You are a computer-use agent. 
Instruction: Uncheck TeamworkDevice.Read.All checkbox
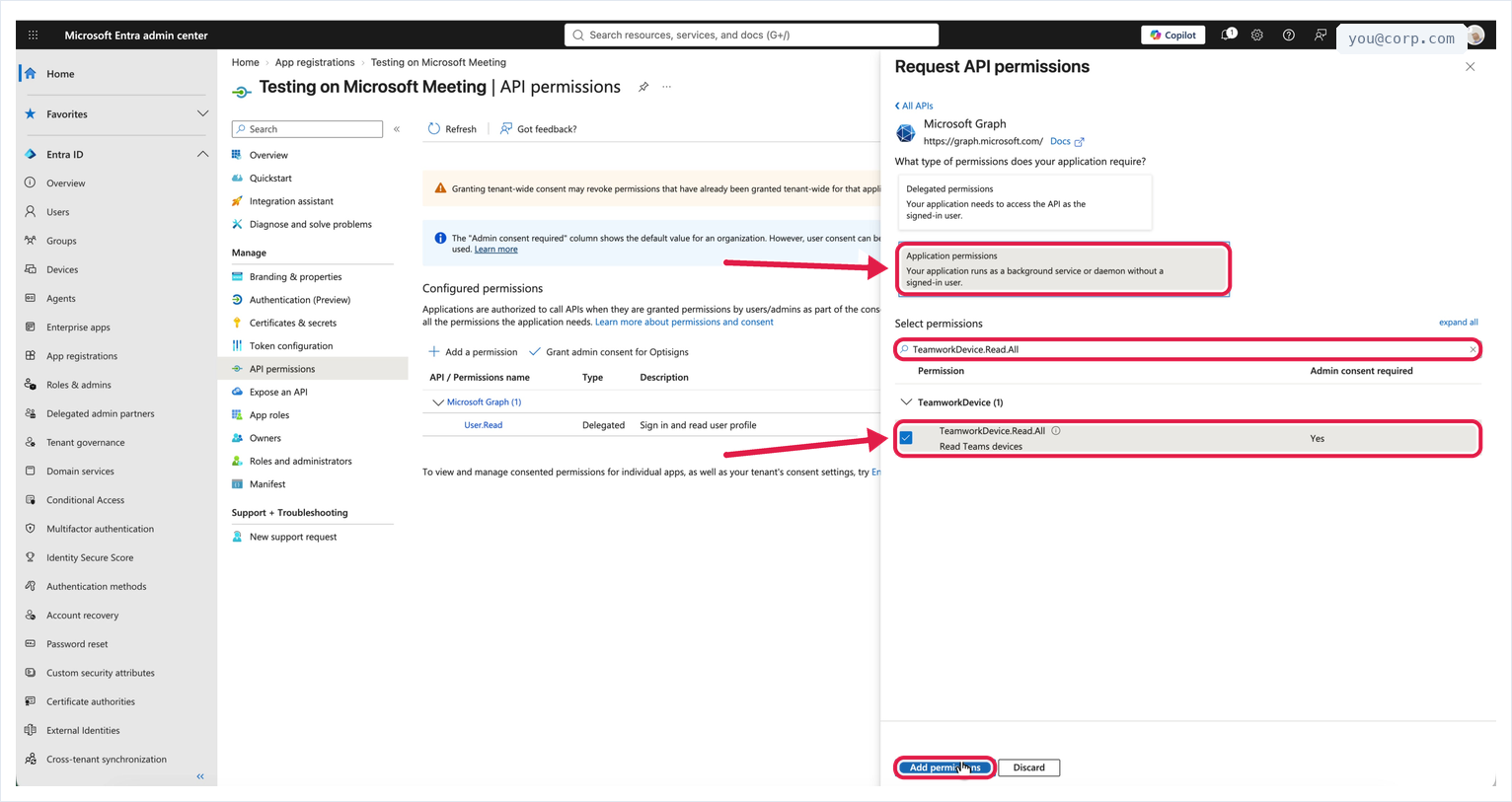tap(906, 438)
